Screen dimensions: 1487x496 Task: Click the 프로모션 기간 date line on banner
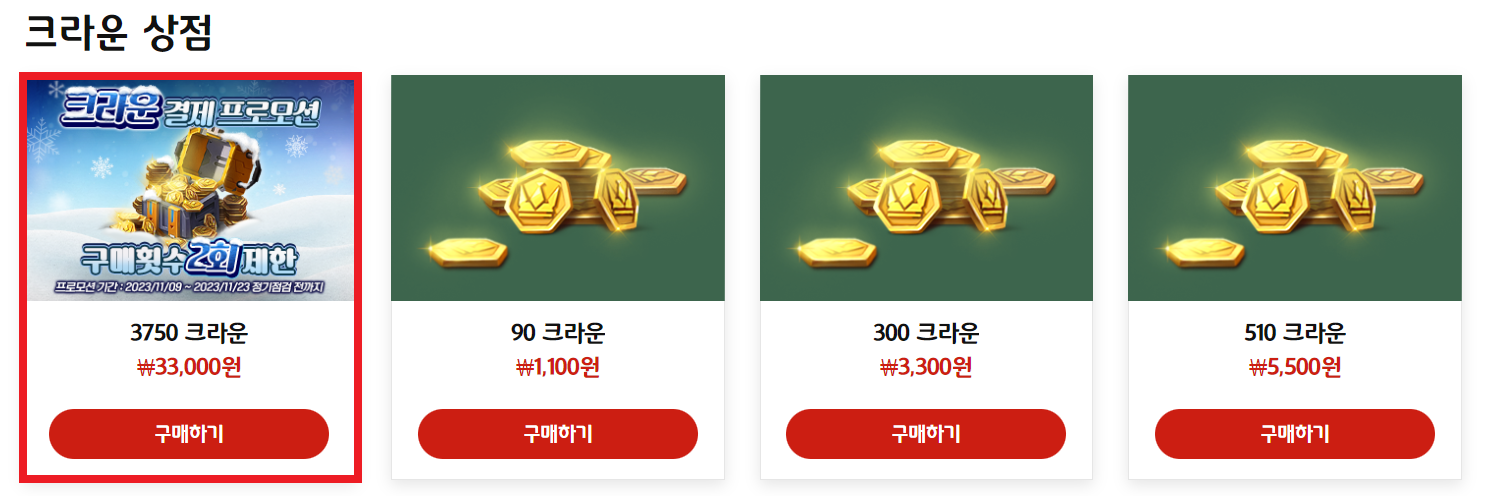189,289
